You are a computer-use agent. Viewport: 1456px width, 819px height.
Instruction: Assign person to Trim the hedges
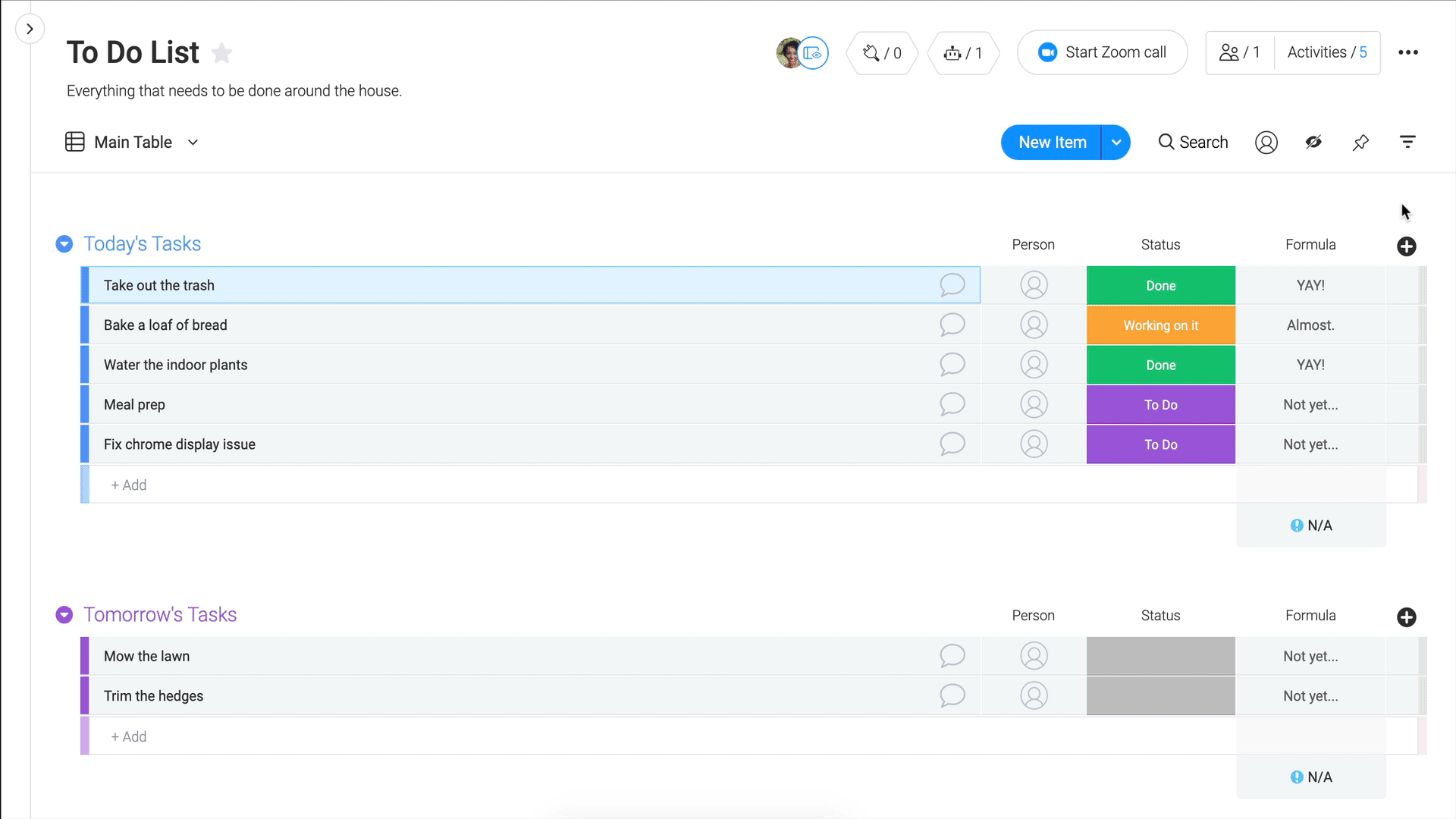tap(1034, 695)
